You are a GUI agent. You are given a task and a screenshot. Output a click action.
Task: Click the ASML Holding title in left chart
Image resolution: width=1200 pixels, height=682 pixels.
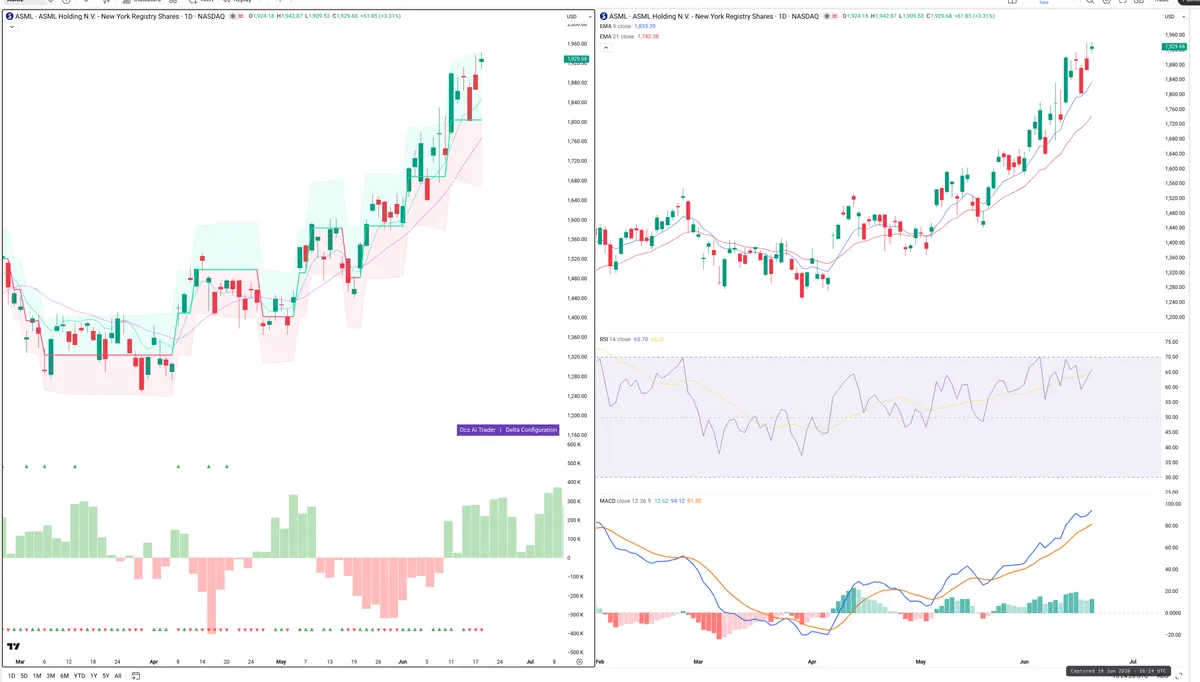pos(120,17)
